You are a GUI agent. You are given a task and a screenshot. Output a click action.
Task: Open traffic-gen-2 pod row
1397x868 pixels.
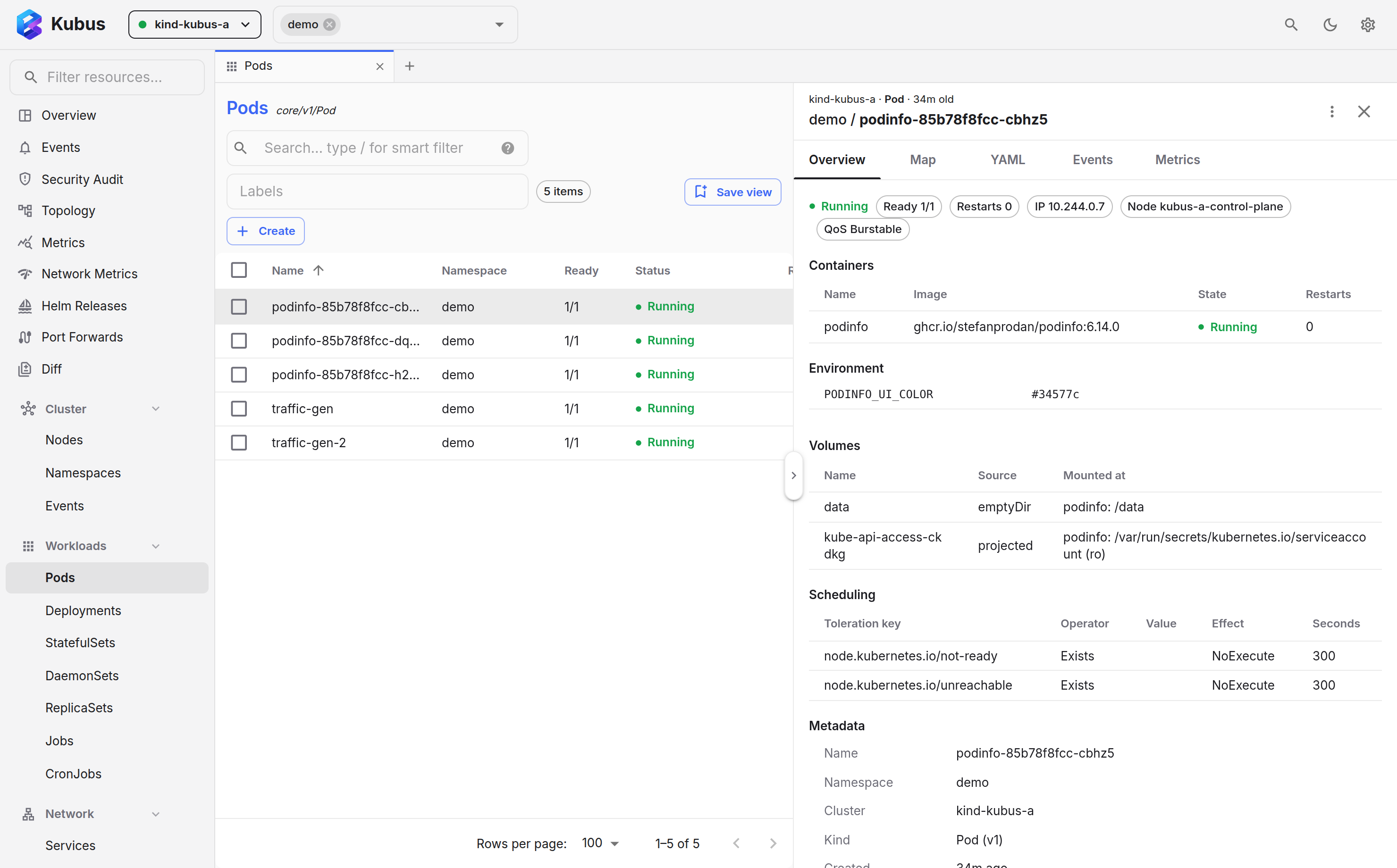[504, 442]
